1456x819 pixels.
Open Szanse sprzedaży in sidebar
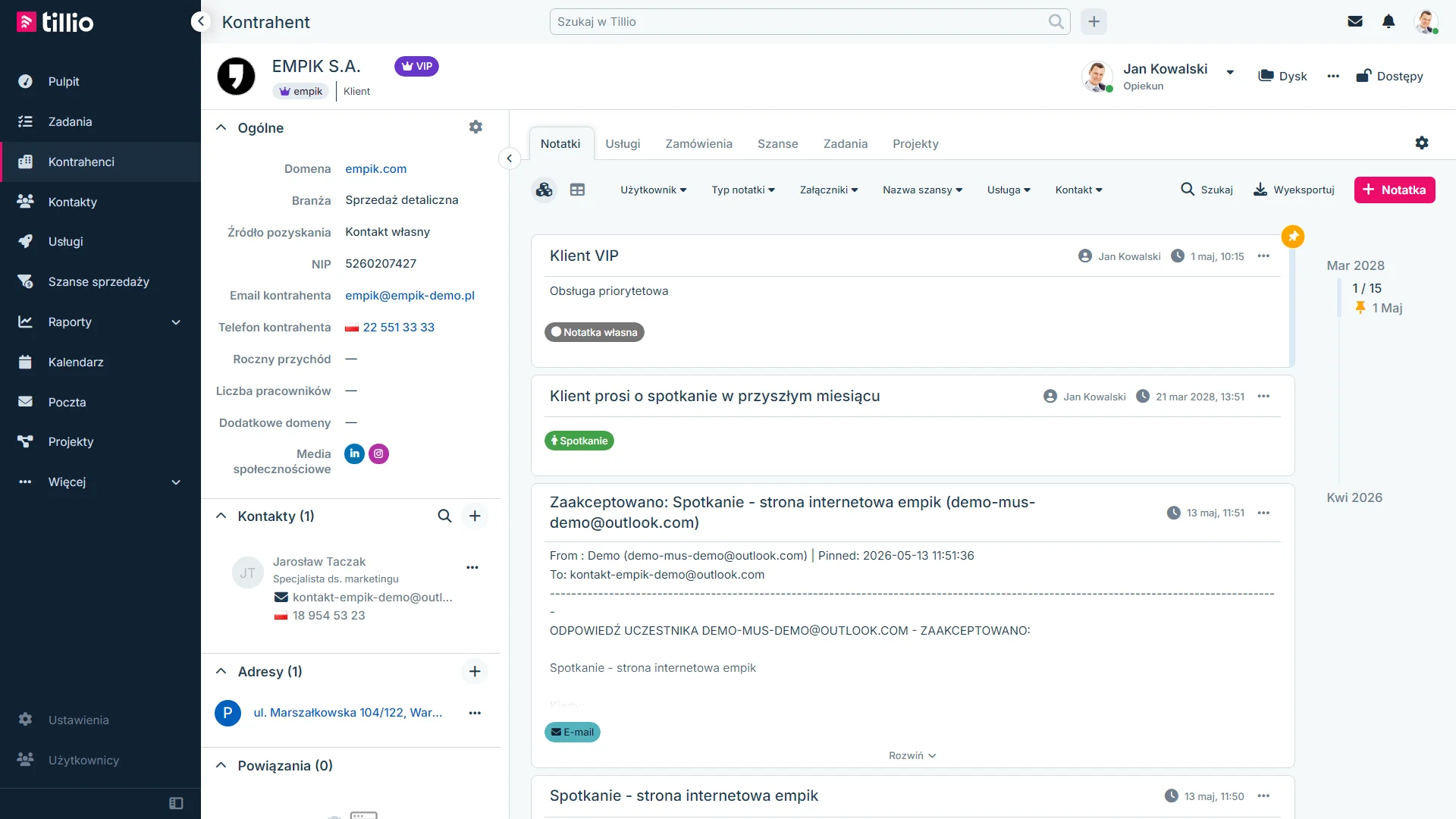point(99,281)
